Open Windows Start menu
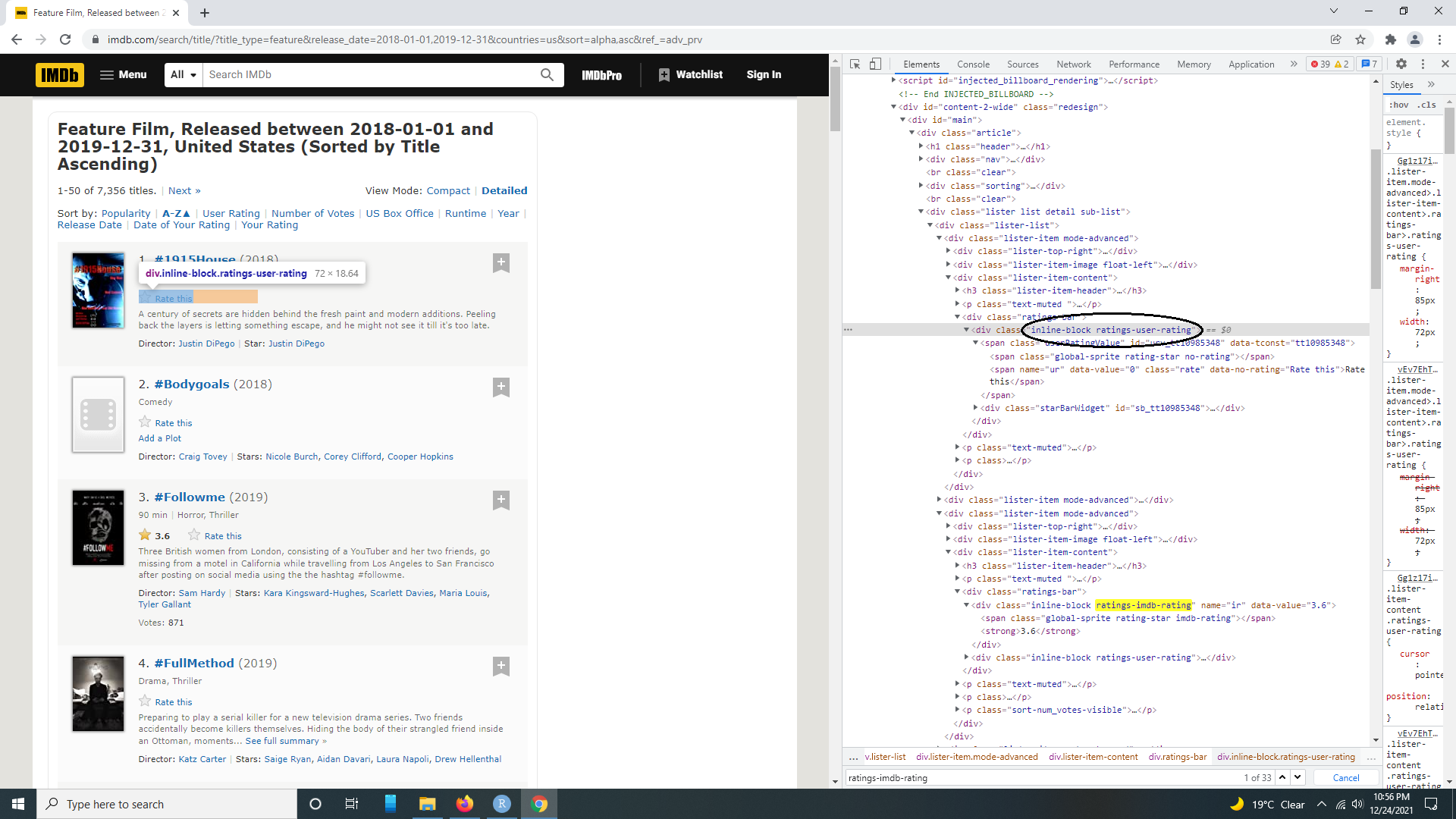Viewport: 1456px width, 819px height. click(18, 804)
